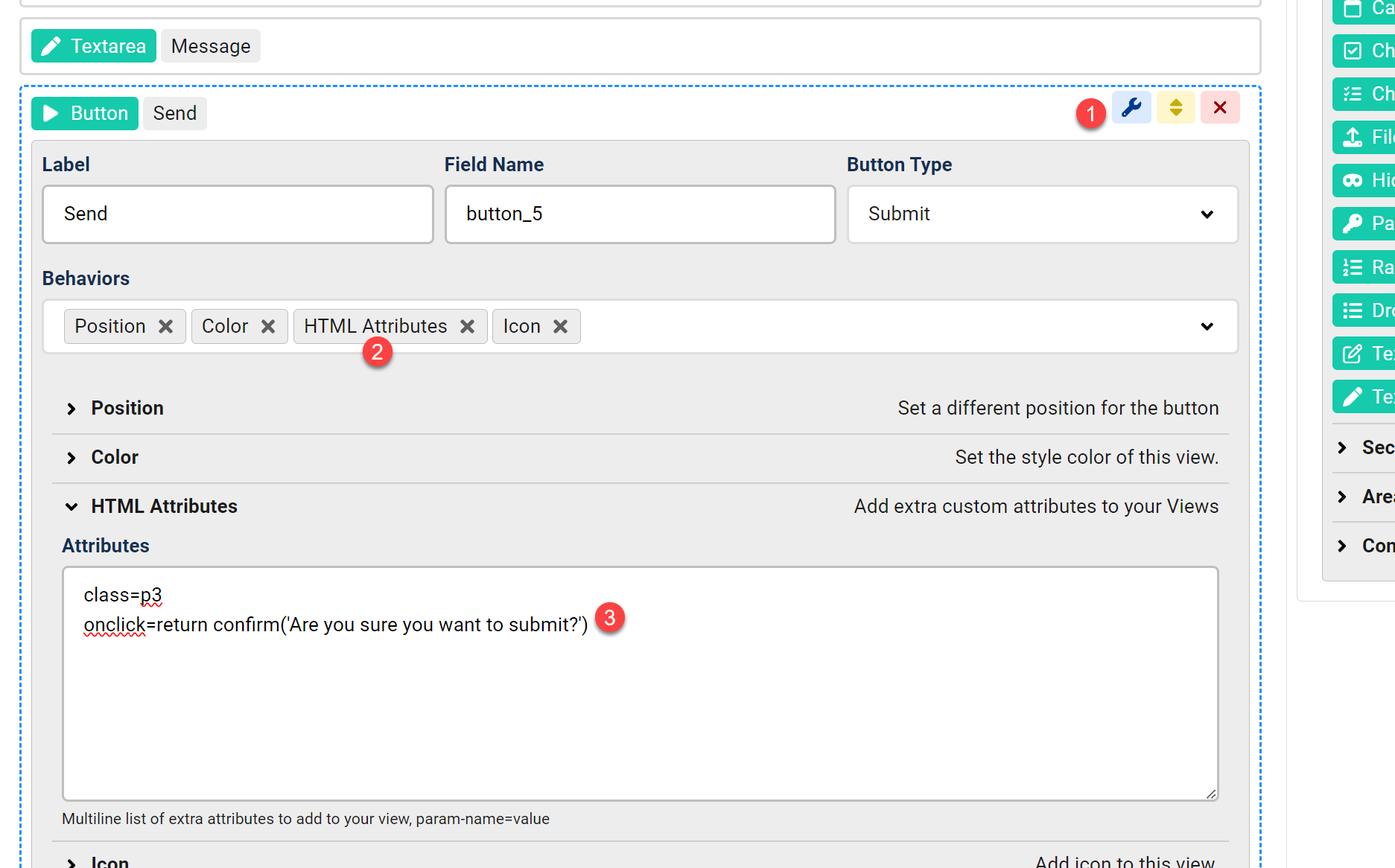Click the yellow sort arrows icon
The height and width of the screenshot is (868, 1395).
[x=1175, y=108]
